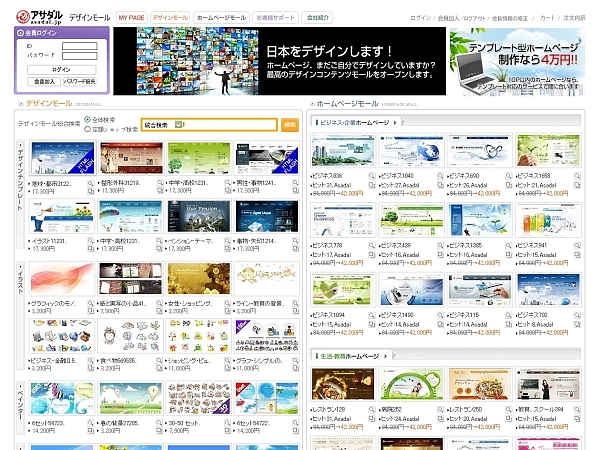Click the 会員加入 button in login box
This screenshot has height=450, width=600.
pos(44,80)
